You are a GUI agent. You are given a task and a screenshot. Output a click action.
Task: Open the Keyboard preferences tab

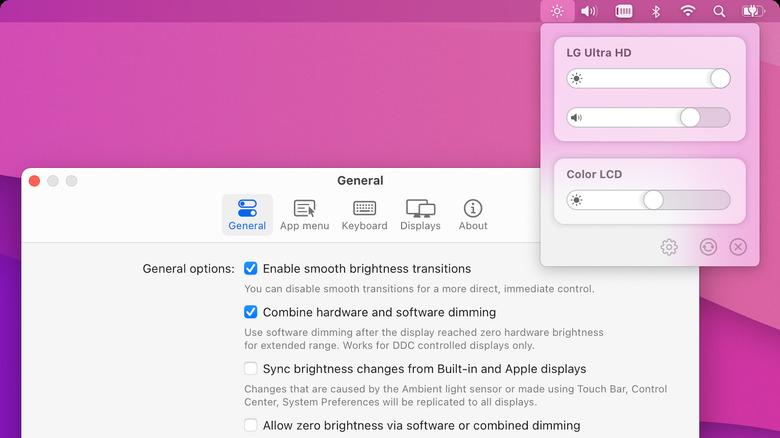(x=364, y=215)
